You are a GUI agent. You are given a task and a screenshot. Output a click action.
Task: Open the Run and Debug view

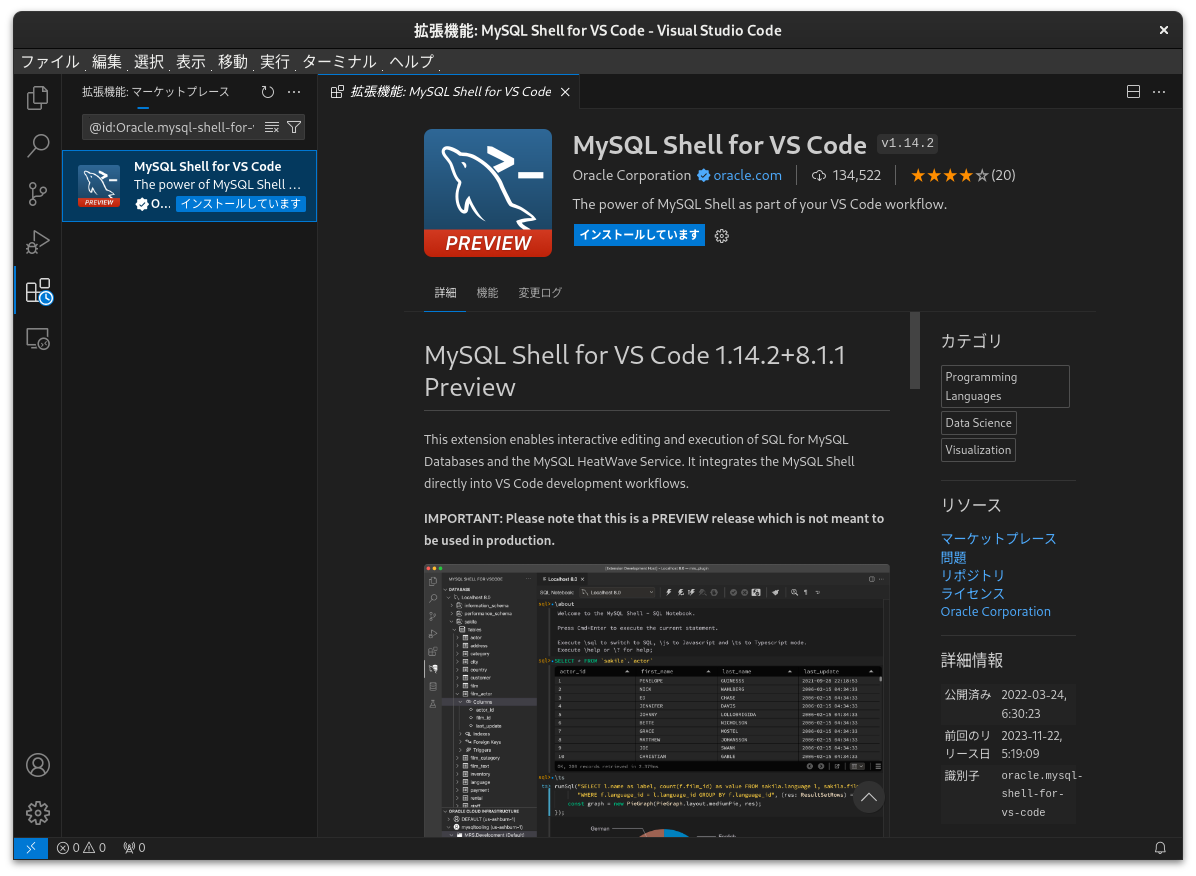coord(37,242)
